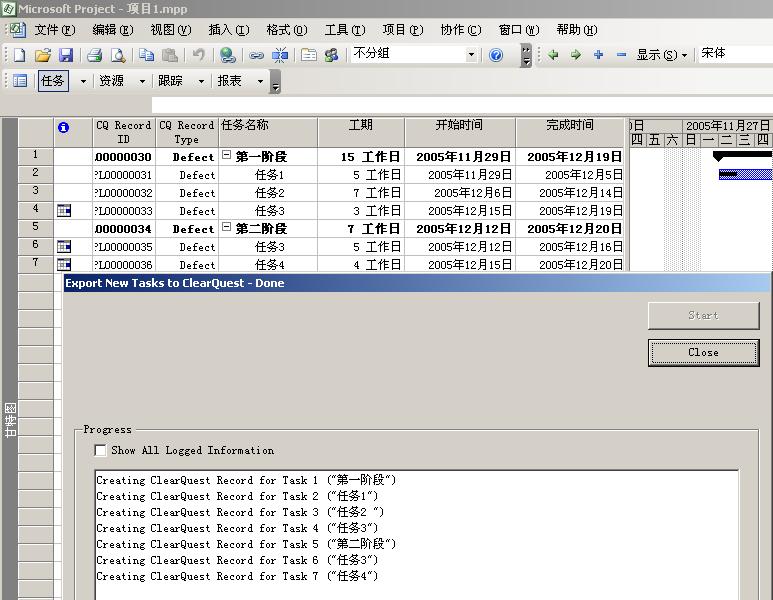Click the 任务名称 column header

268,132
